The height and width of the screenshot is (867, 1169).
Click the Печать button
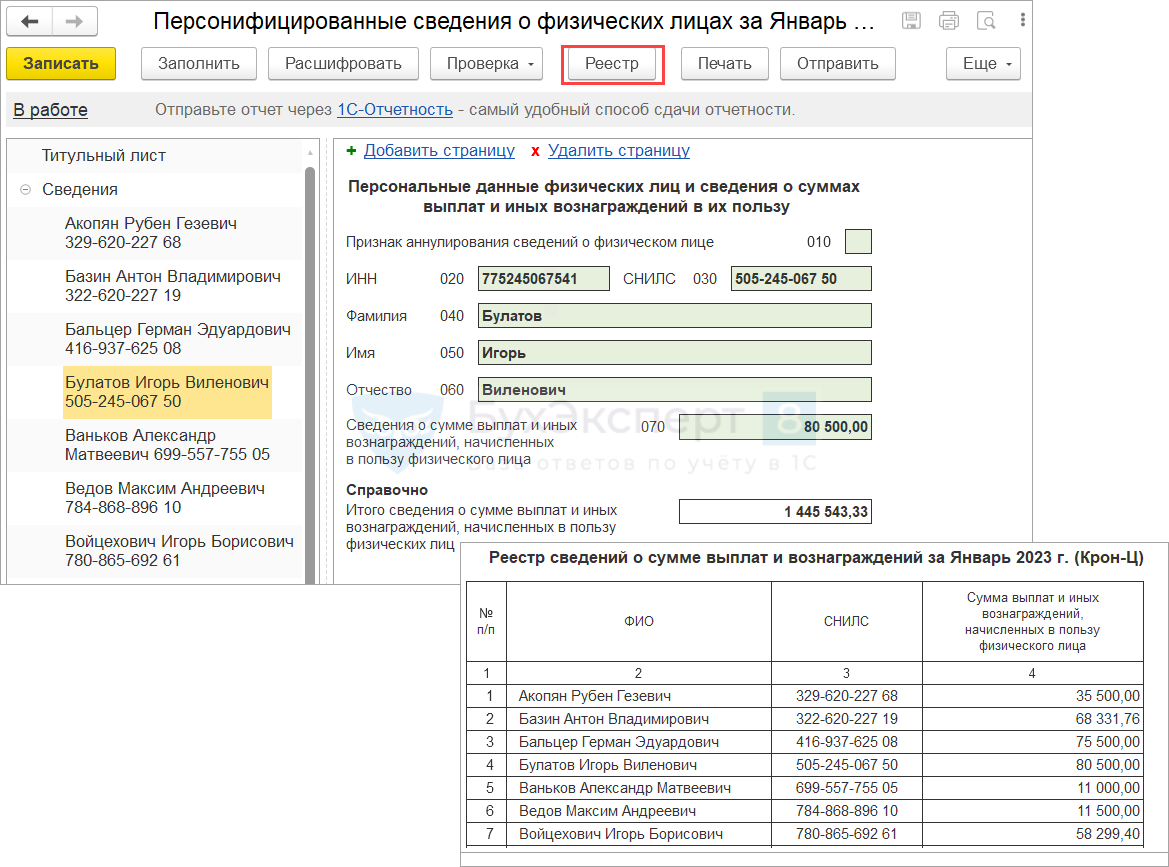(x=725, y=64)
